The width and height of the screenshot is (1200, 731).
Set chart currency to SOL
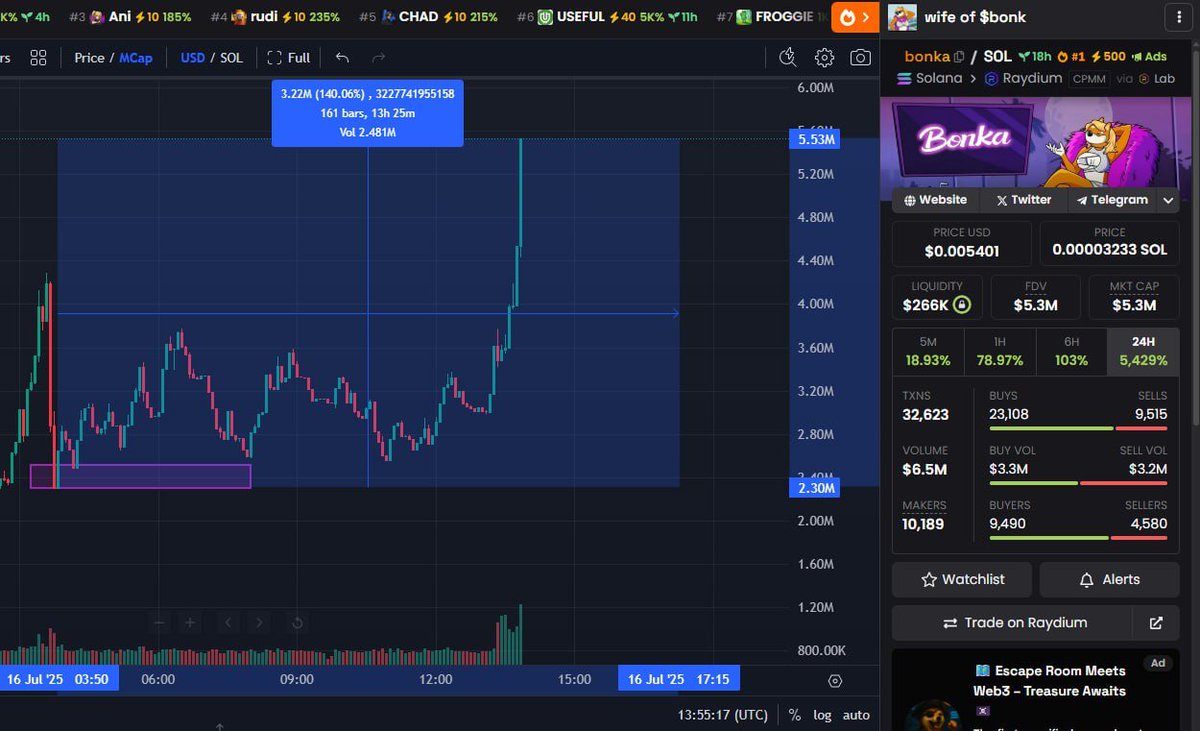point(231,58)
